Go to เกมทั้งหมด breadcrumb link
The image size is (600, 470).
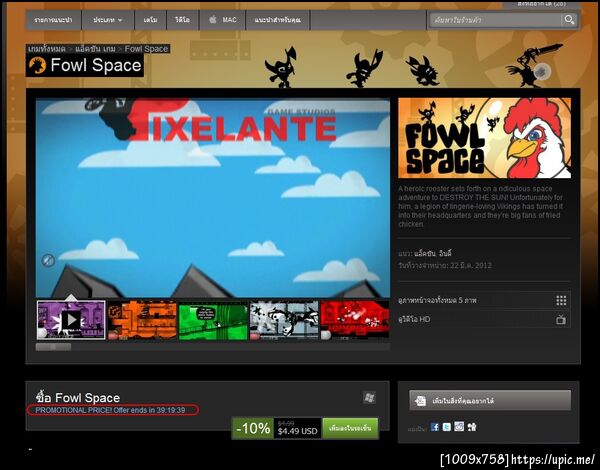(x=47, y=49)
